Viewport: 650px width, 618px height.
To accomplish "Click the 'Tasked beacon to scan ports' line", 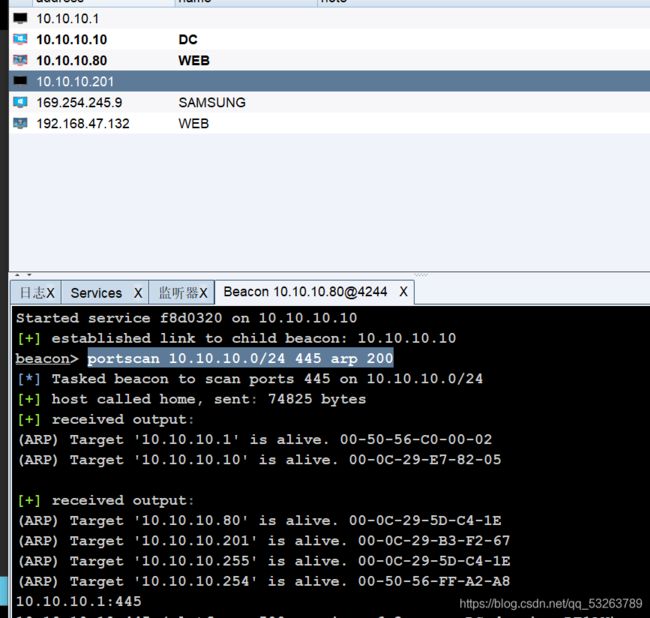I will point(250,379).
